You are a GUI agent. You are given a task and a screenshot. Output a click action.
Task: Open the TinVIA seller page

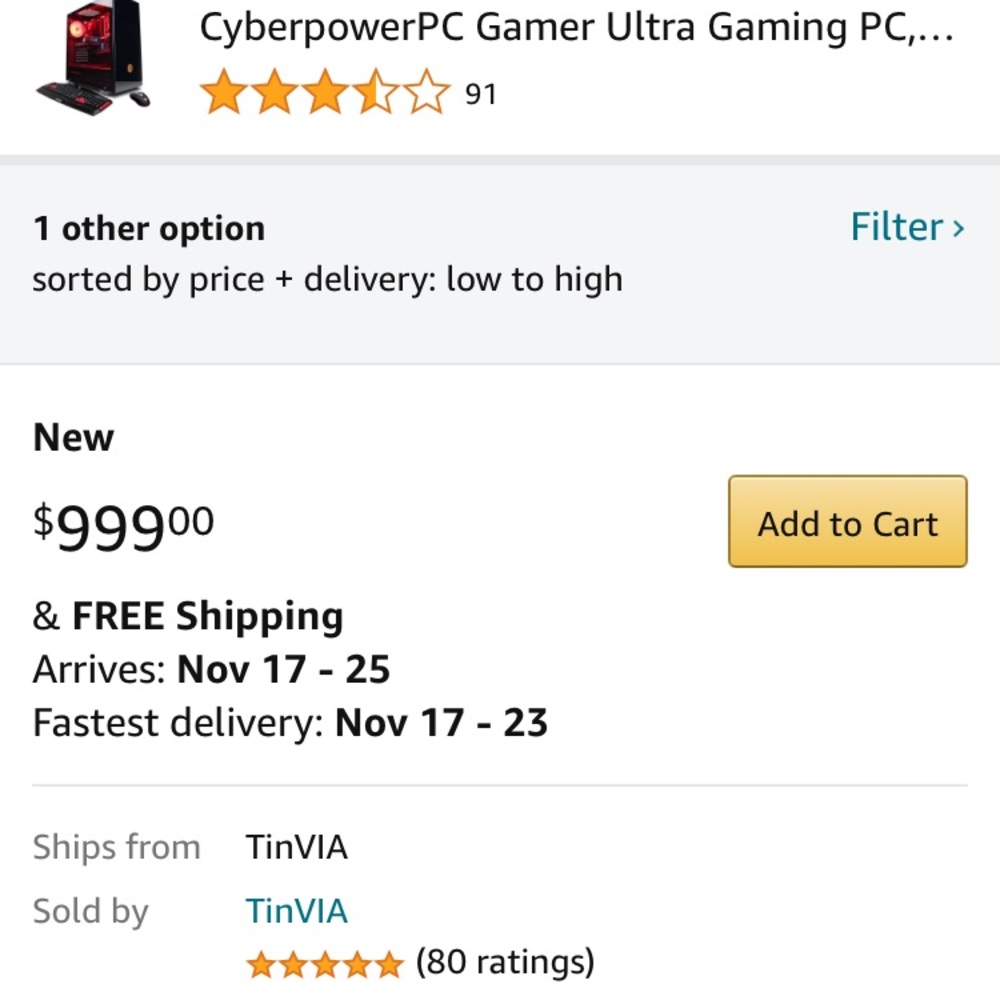(296, 910)
